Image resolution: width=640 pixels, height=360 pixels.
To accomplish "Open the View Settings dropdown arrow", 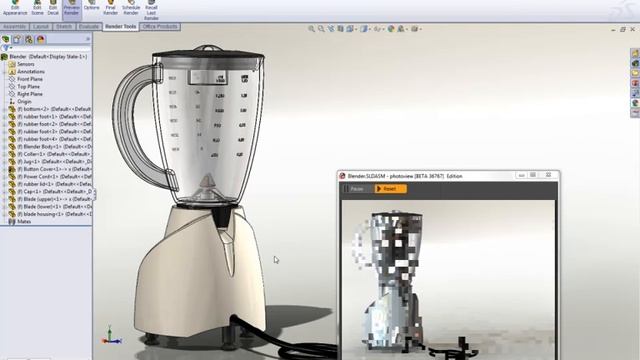I will coord(420,29).
